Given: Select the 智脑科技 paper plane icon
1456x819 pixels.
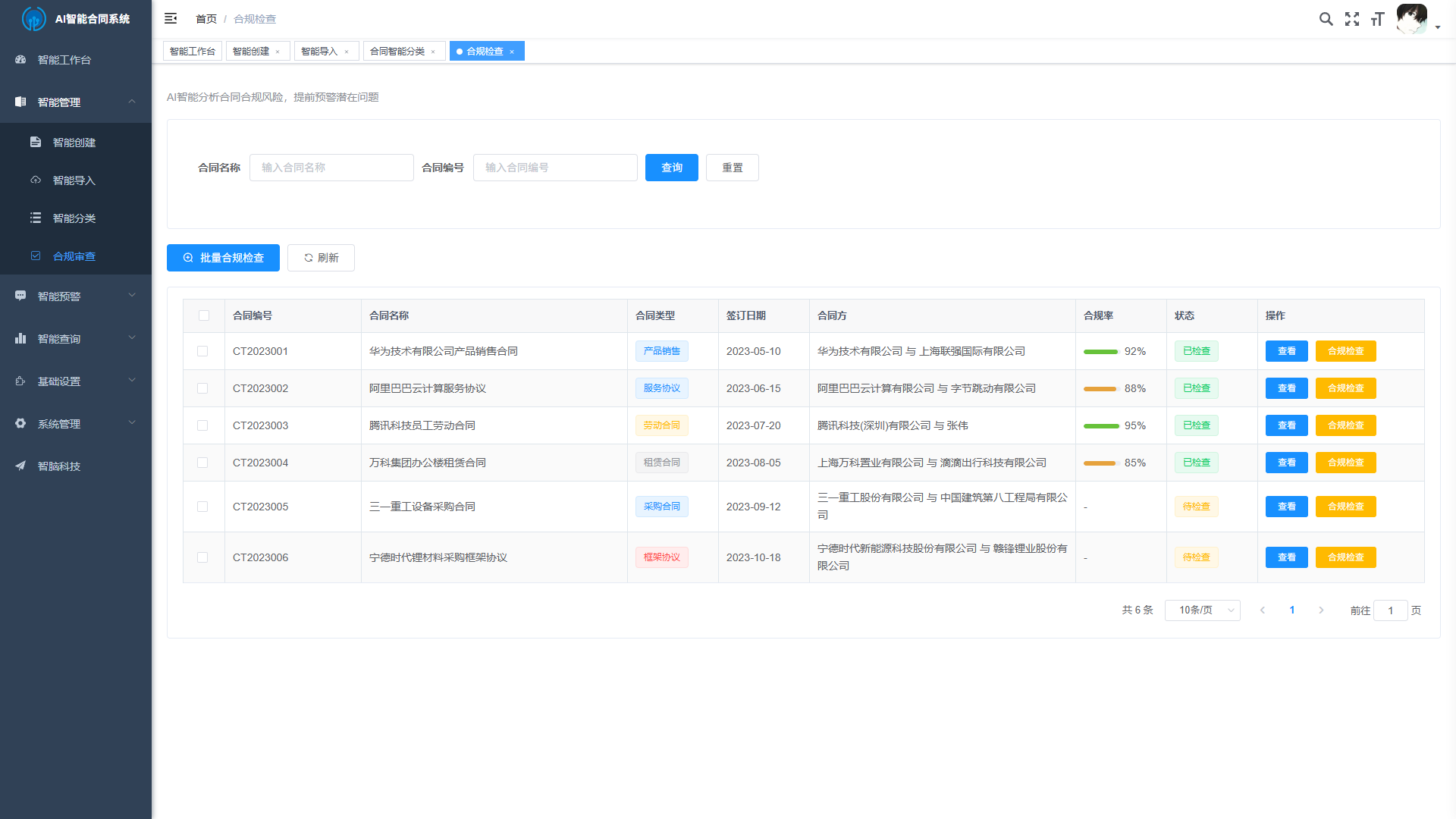Looking at the screenshot, I should (20, 466).
